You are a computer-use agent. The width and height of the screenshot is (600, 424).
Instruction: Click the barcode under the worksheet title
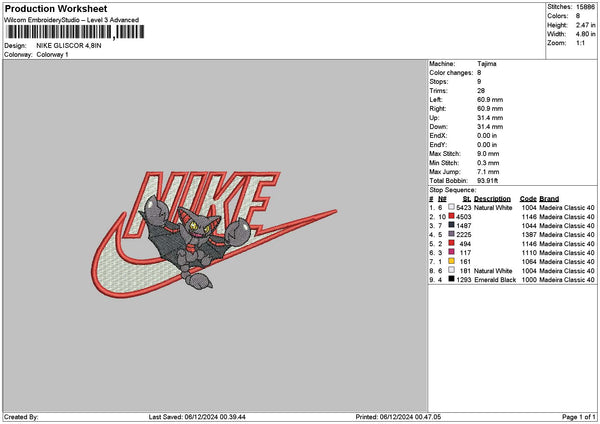(x=75, y=32)
